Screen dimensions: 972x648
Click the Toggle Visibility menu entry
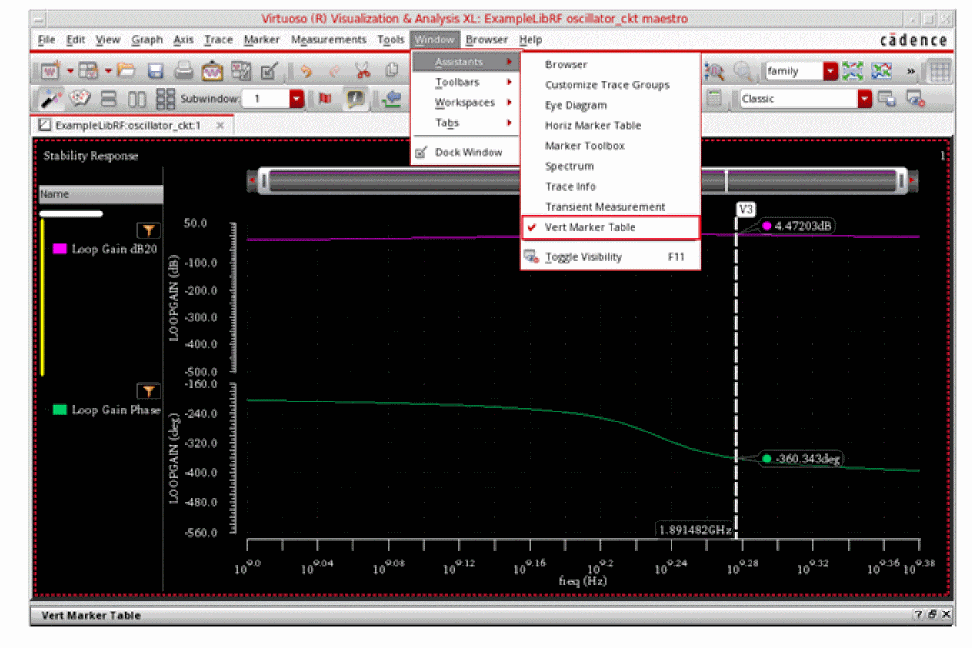click(x=583, y=257)
